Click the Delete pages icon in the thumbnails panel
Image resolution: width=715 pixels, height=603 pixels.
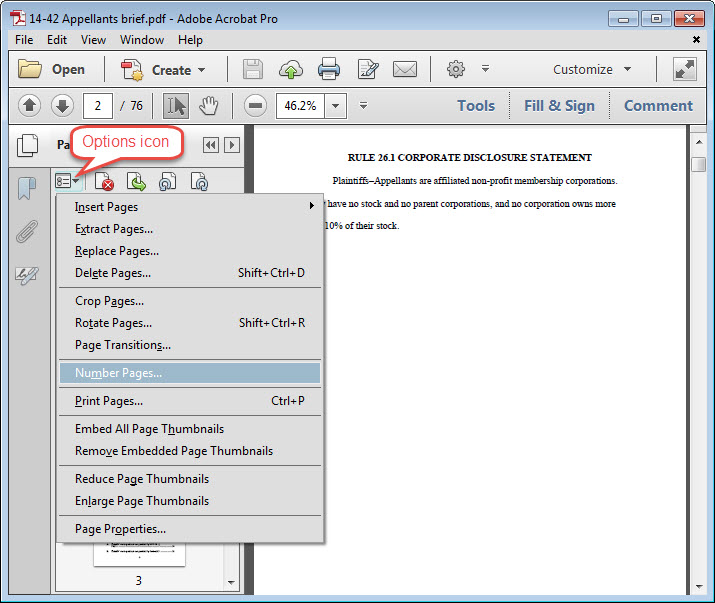(x=104, y=182)
